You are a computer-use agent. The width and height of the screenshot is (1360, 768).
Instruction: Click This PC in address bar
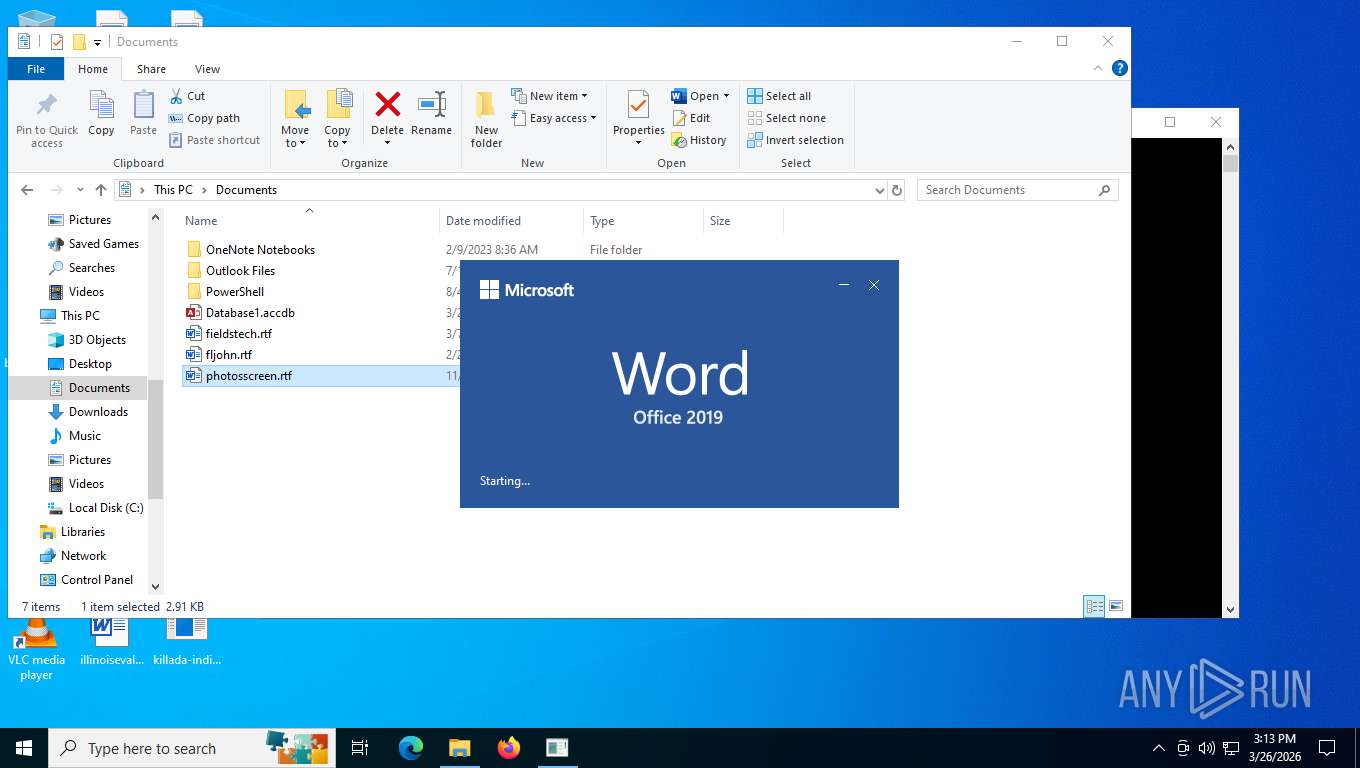(x=173, y=190)
